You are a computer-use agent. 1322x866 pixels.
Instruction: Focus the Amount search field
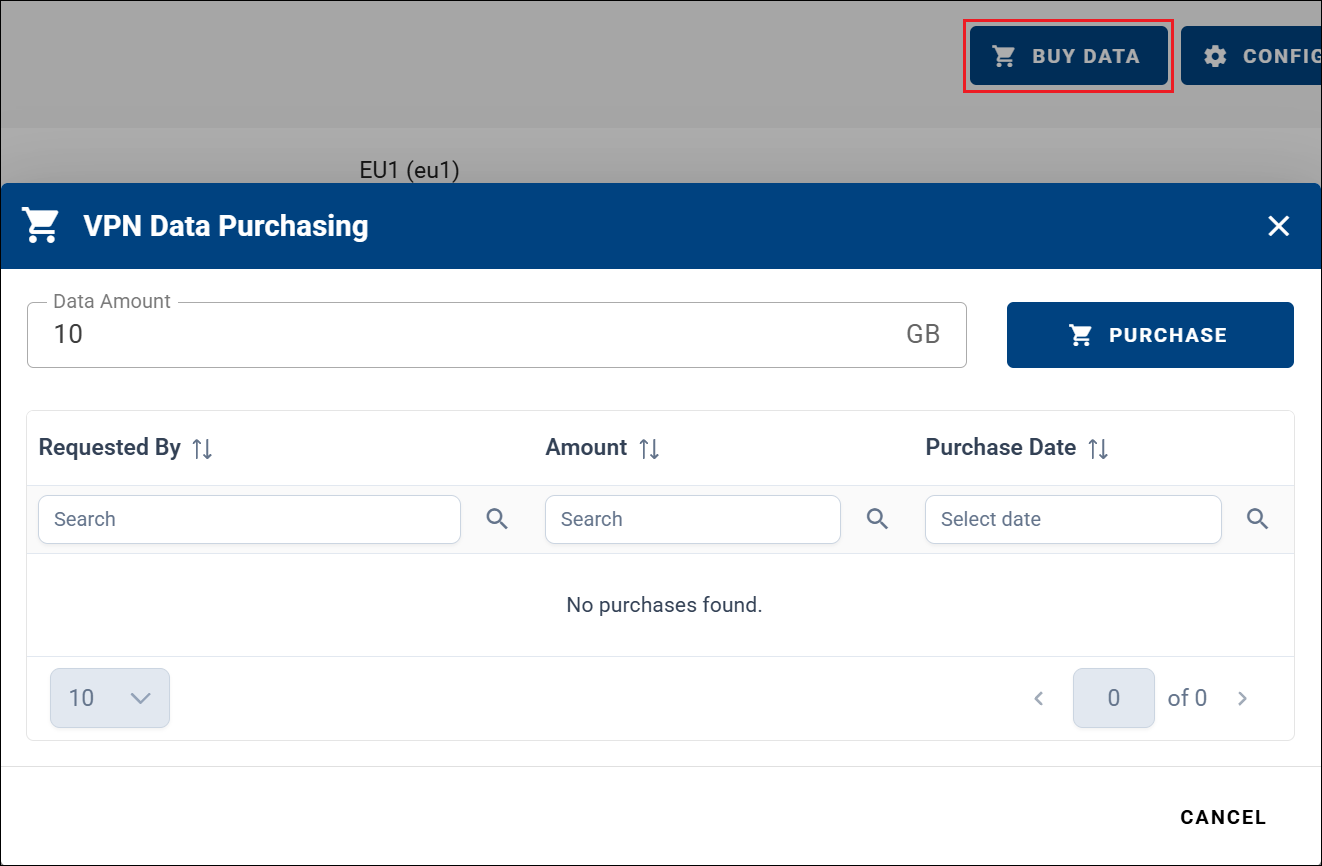click(x=692, y=519)
